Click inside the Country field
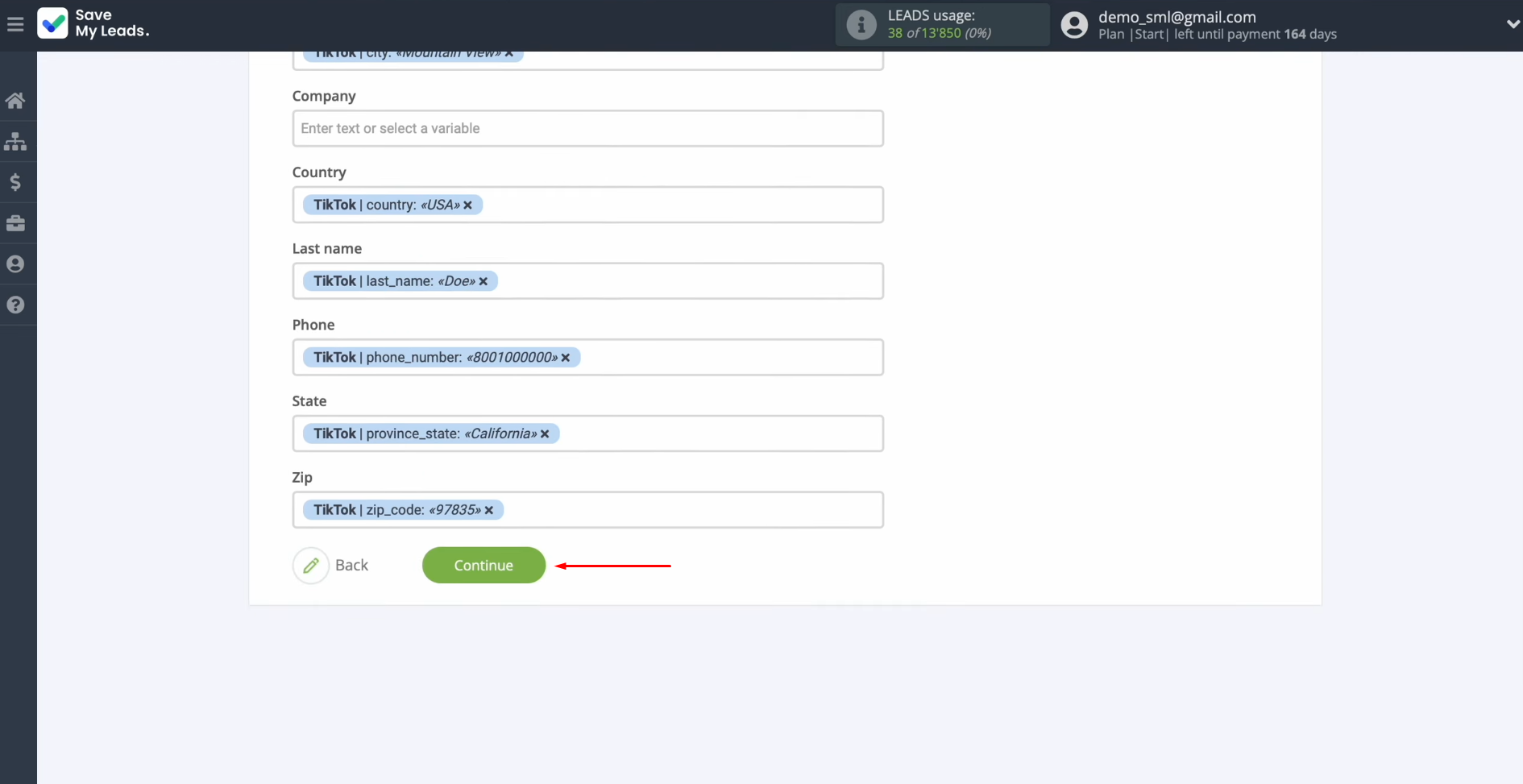1523x784 pixels. [x=588, y=205]
